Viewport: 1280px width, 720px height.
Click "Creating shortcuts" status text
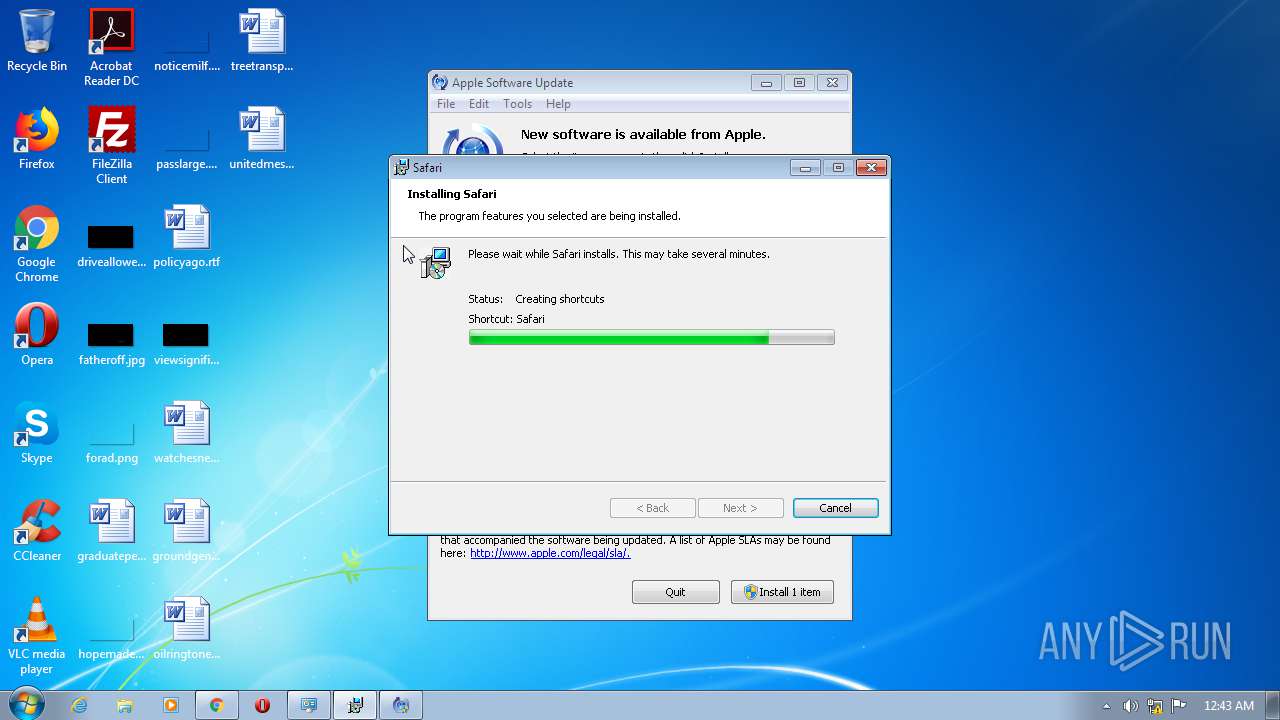(x=560, y=299)
